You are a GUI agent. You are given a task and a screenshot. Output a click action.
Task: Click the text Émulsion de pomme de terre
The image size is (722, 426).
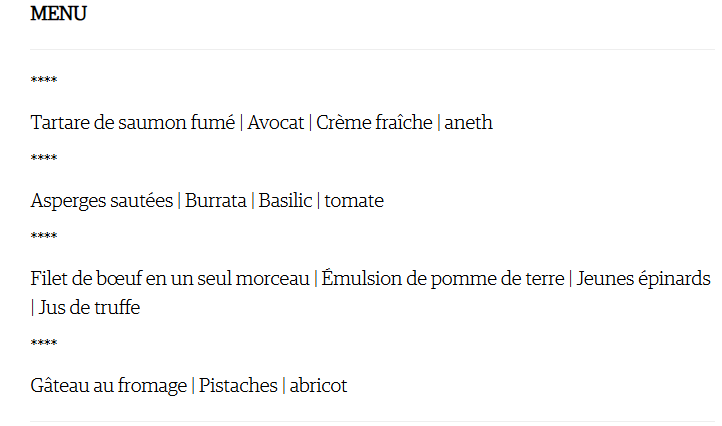click(443, 279)
